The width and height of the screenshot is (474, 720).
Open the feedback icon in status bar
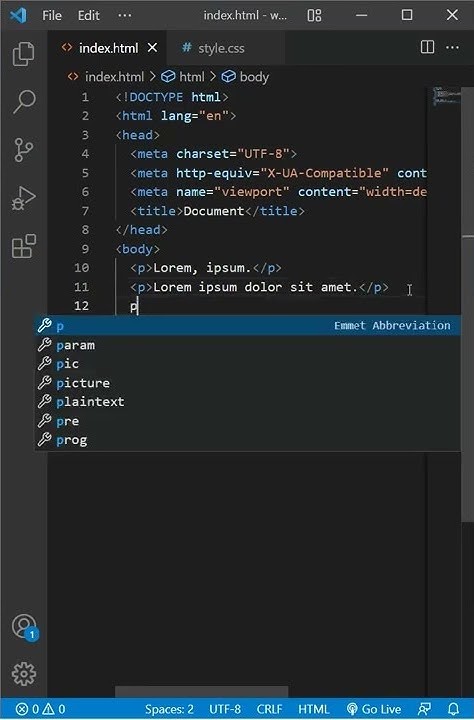pyautogui.click(x=424, y=709)
